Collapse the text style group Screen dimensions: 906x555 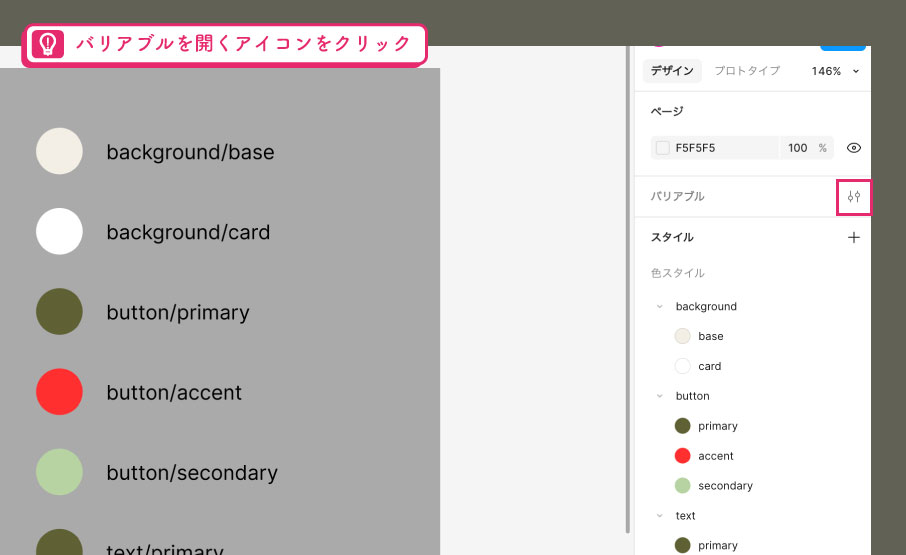(659, 516)
